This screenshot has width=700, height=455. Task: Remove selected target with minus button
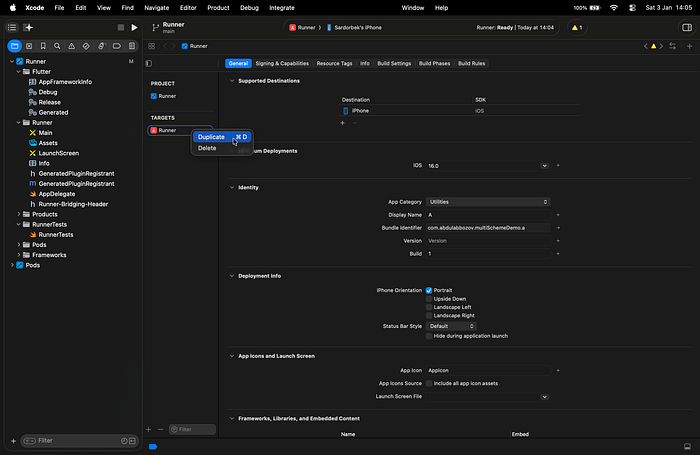point(160,430)
